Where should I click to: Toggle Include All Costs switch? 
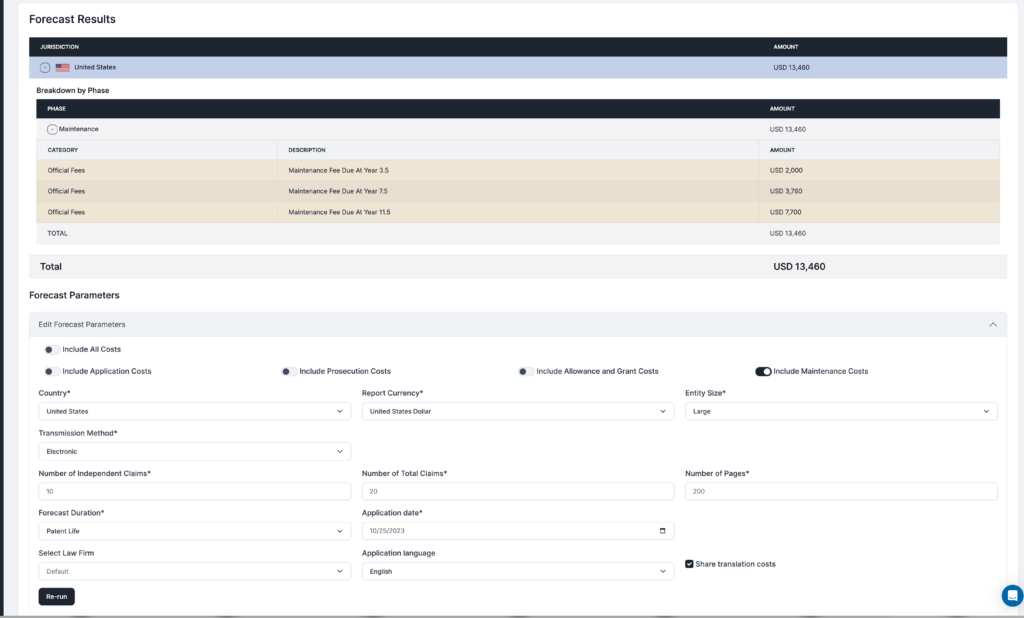coord(52,350)
